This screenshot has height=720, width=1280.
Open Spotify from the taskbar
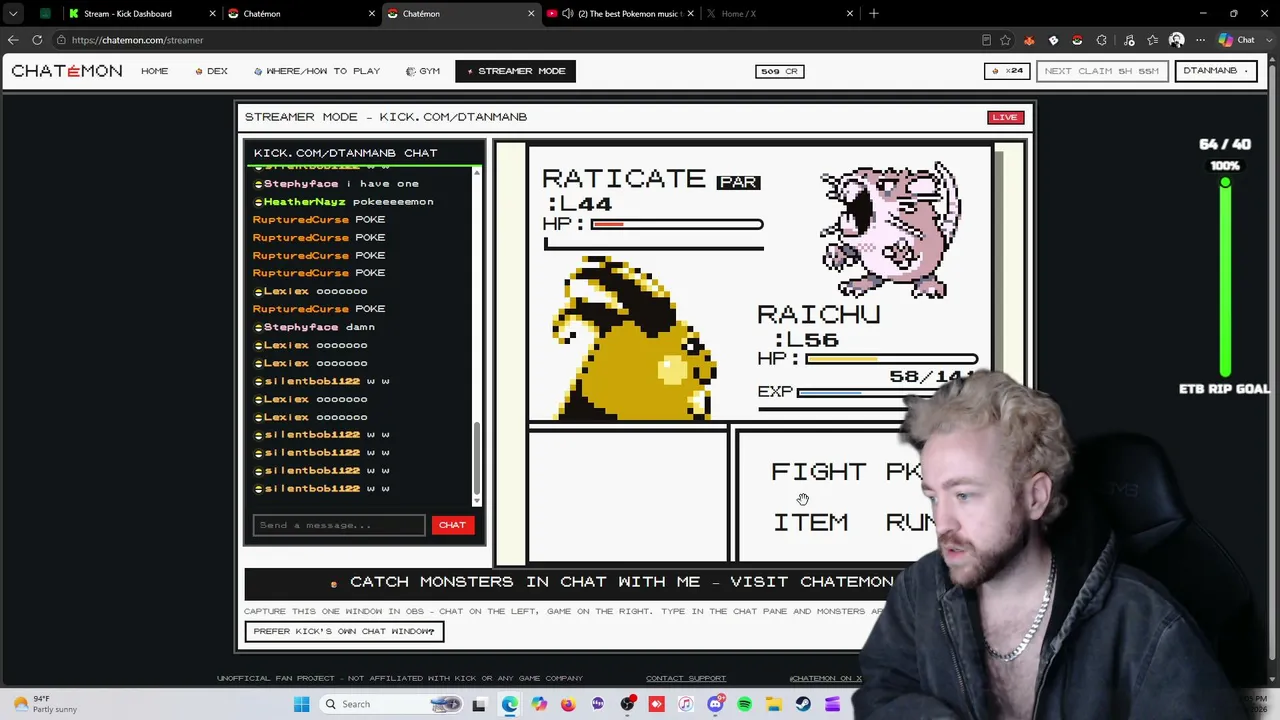tap(744, 704)
